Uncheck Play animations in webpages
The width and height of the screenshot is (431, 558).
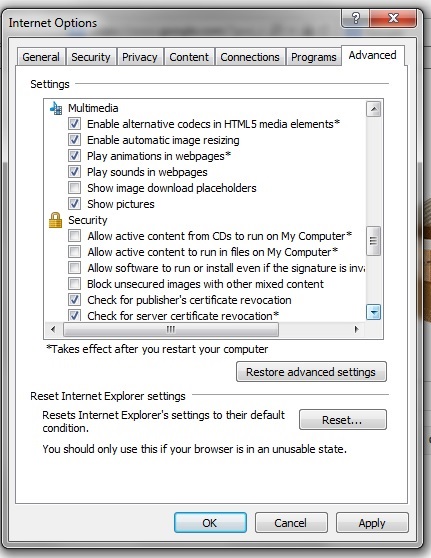coord(74,156)
